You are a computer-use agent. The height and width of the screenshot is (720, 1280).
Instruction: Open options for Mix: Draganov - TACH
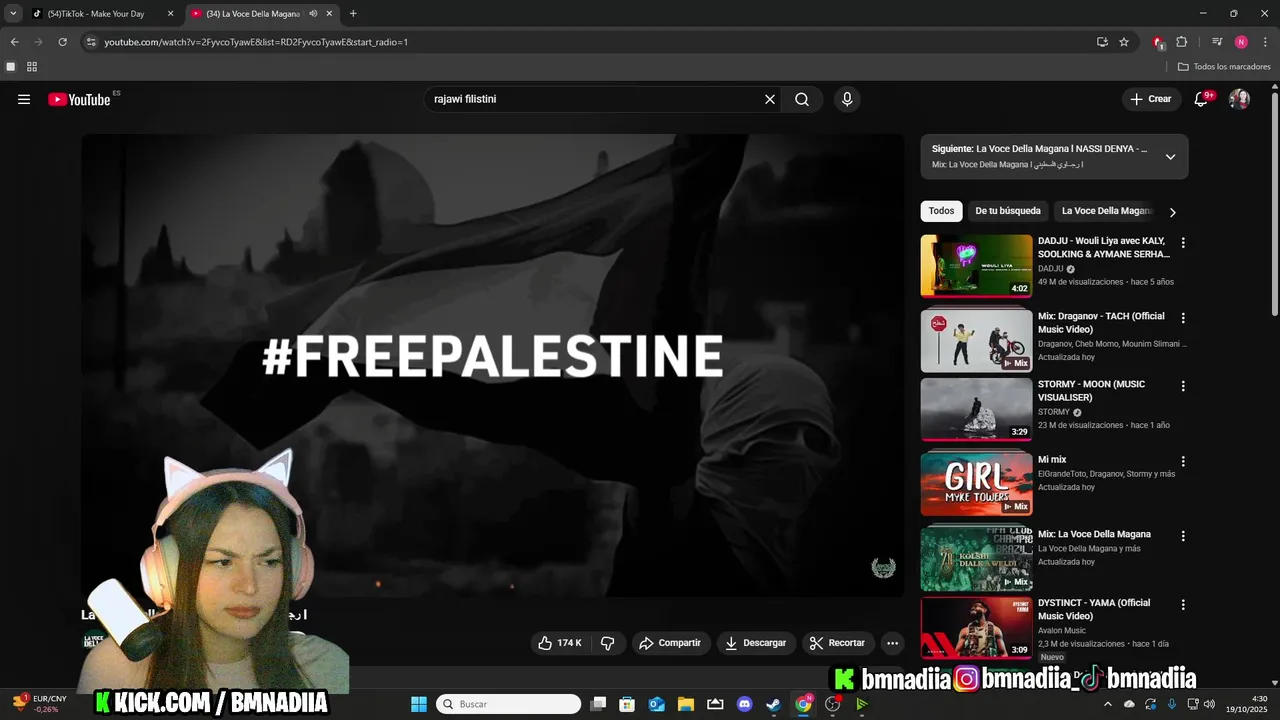(1183, 318)
